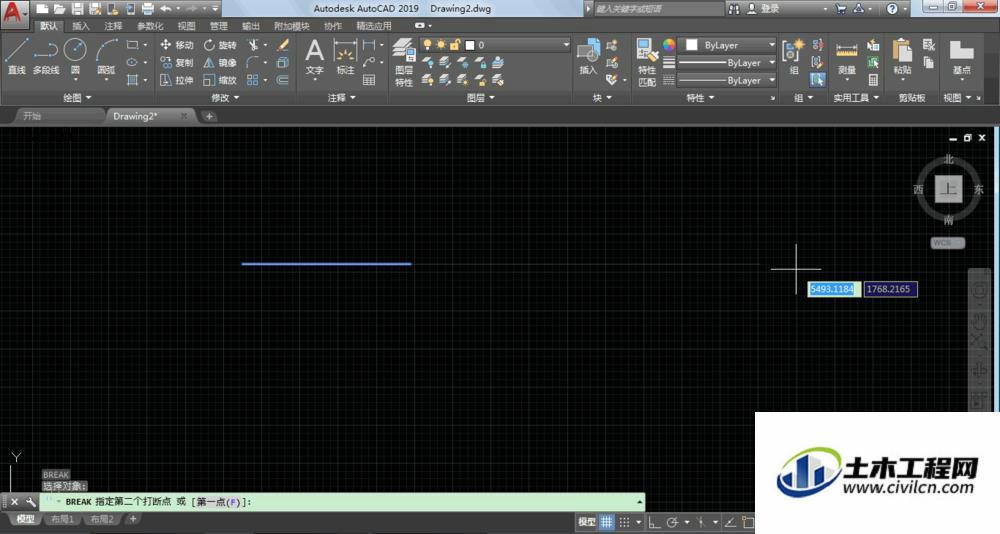The height and width of the screenshot is (534, 1000).
Task: Toggle object snap tracking in status bar
Action: pos(730,522)
